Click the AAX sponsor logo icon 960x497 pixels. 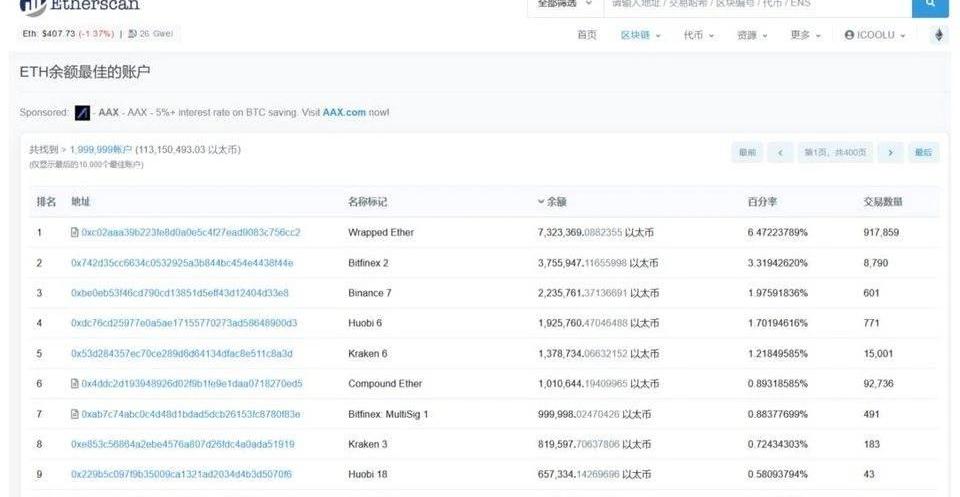point(83,112)
